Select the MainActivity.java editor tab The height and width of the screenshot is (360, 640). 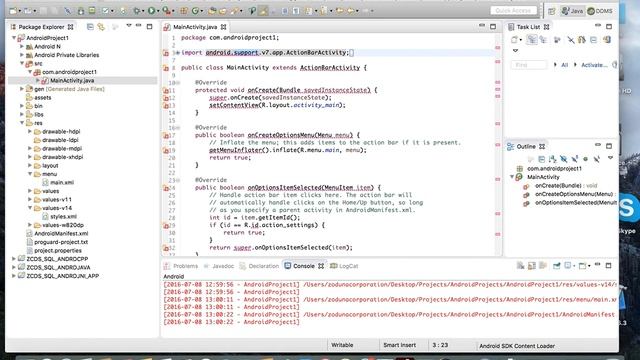195,27
